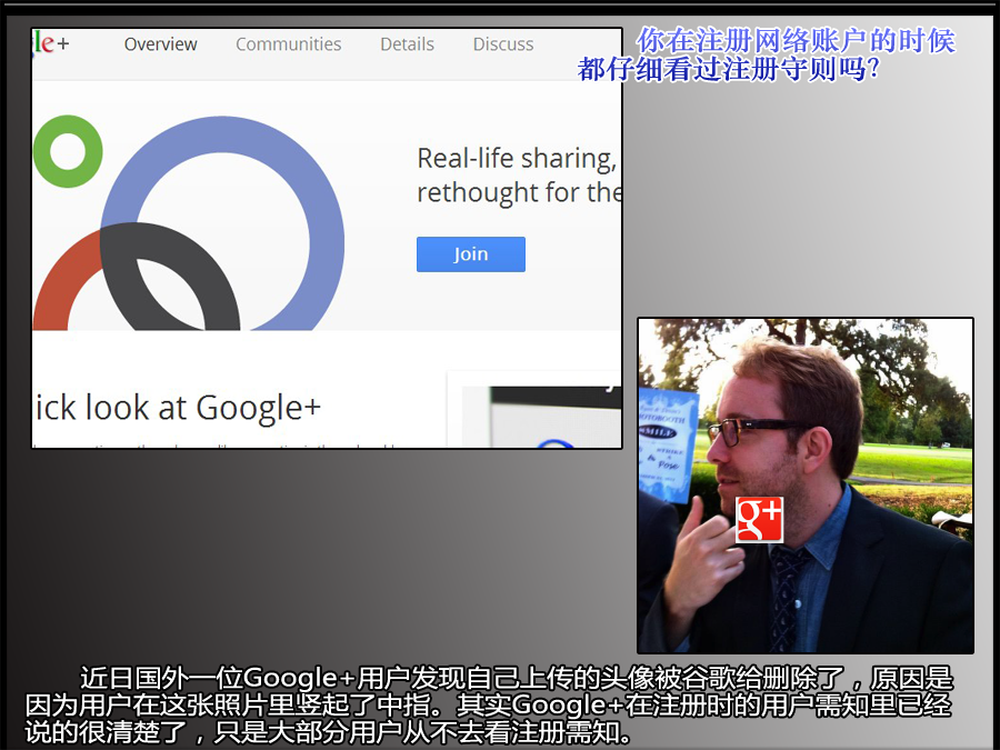
Task: Click the red g+ icon on the photo
Action: point(759,519)
